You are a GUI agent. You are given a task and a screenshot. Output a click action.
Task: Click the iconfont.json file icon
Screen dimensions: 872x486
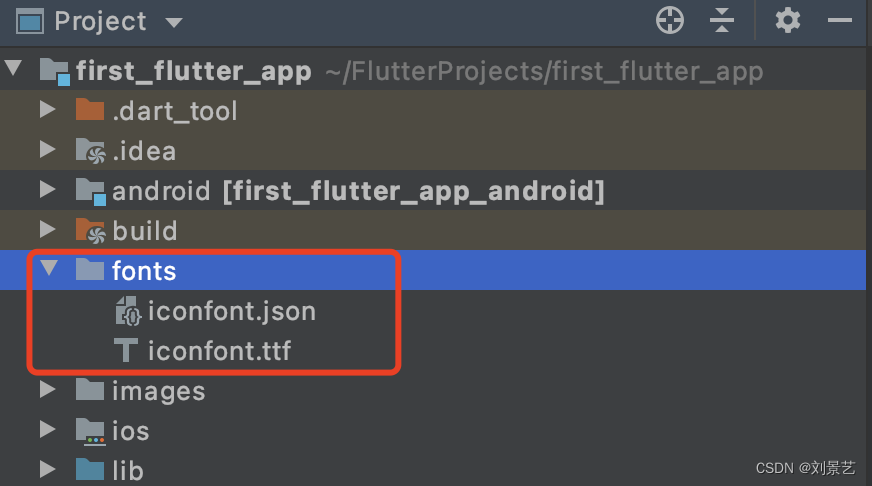pos(128,311)
